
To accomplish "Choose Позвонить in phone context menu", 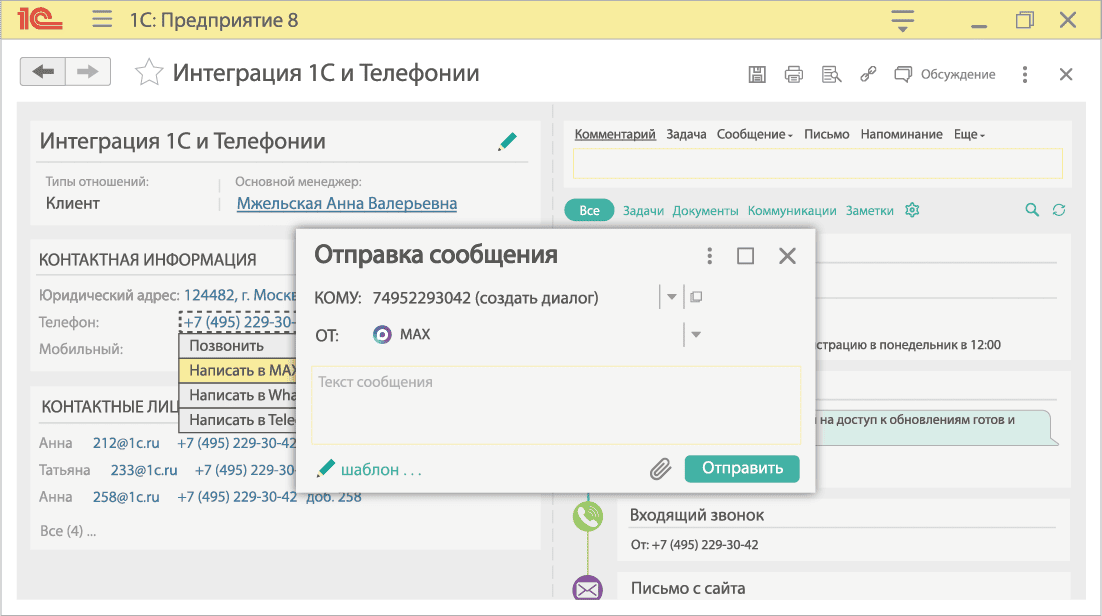I will [x=238, y=346].
